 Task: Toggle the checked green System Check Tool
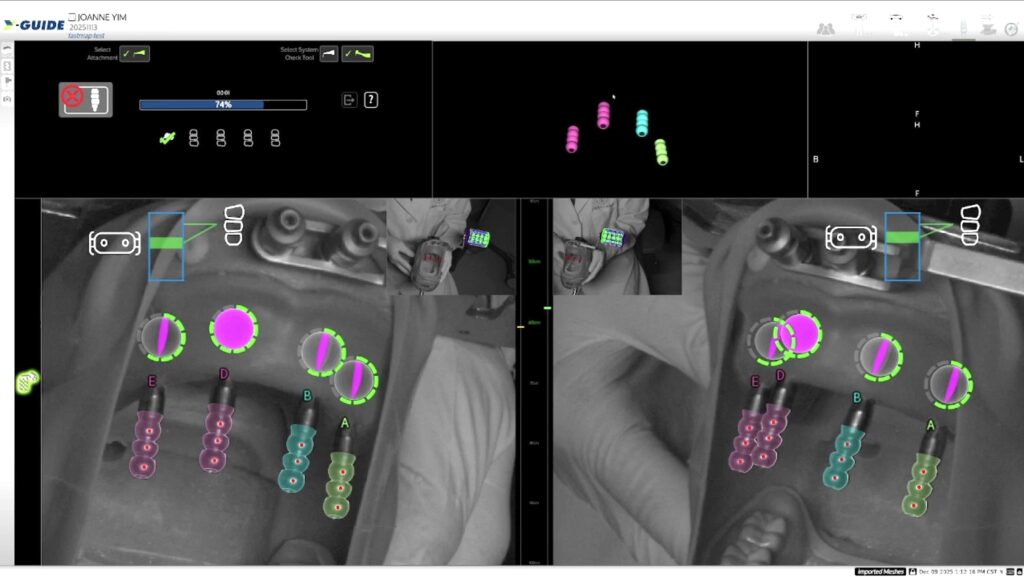tap(357, 54)
